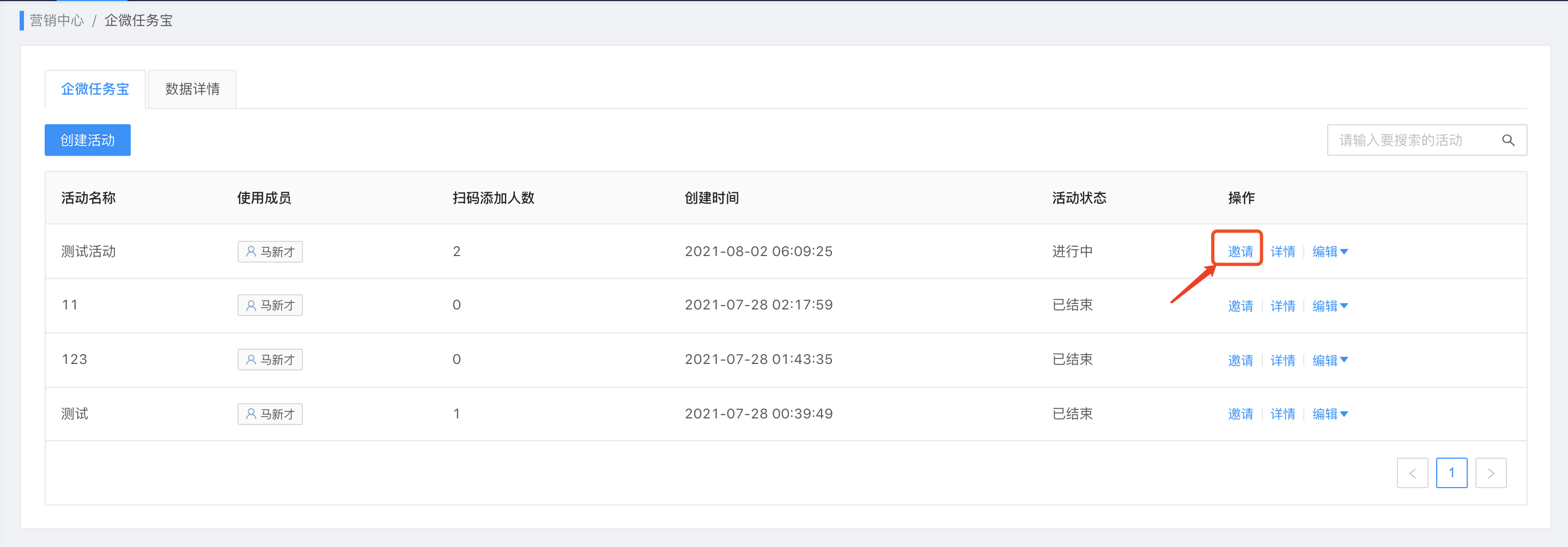Click 邀请 link for 测试活动
1568x547 pixels.
1240,251
